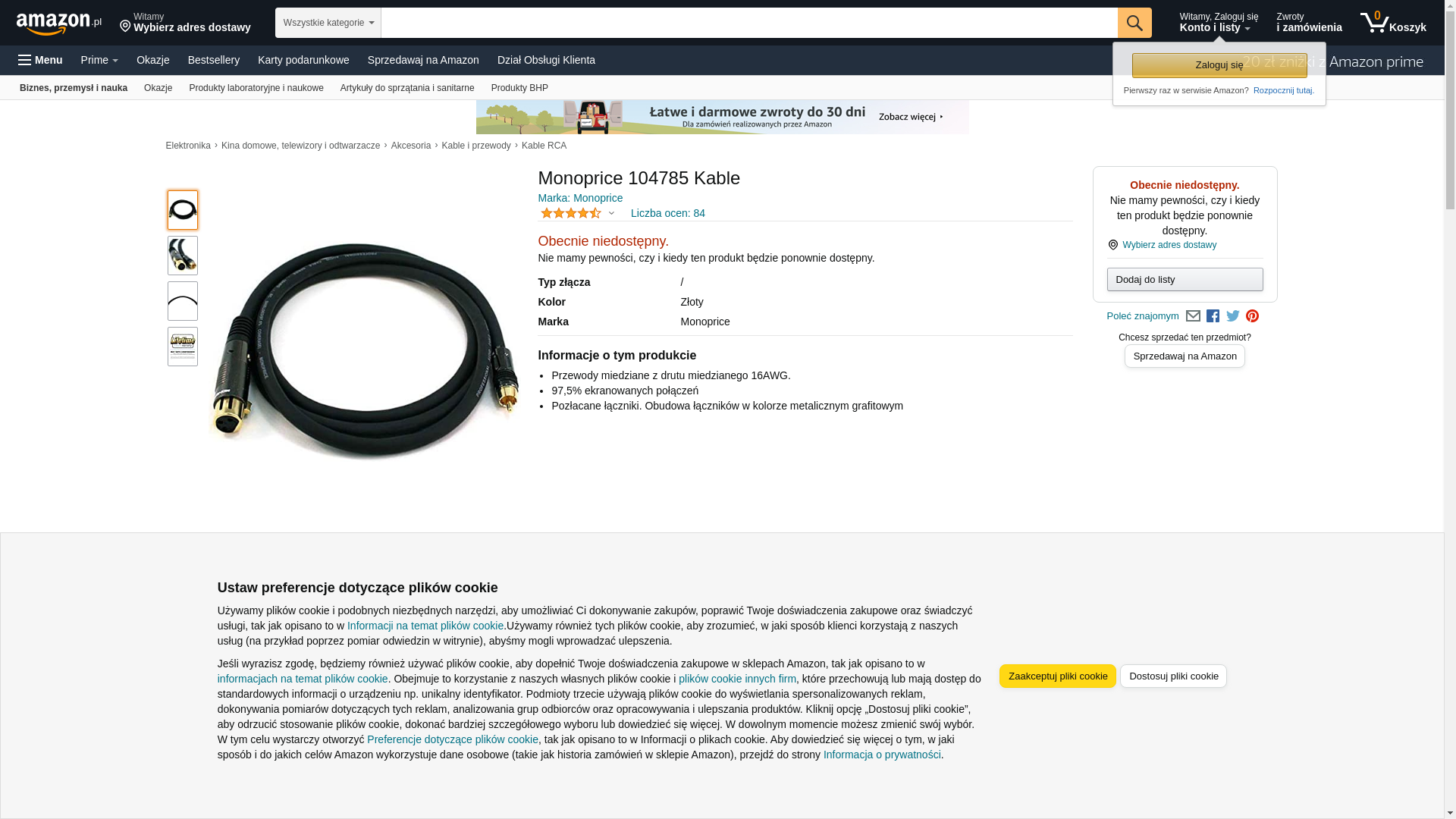This screenshot has width=1456, height=819.
Task: Share product on Facebook icon
Action: point(1213,316)
